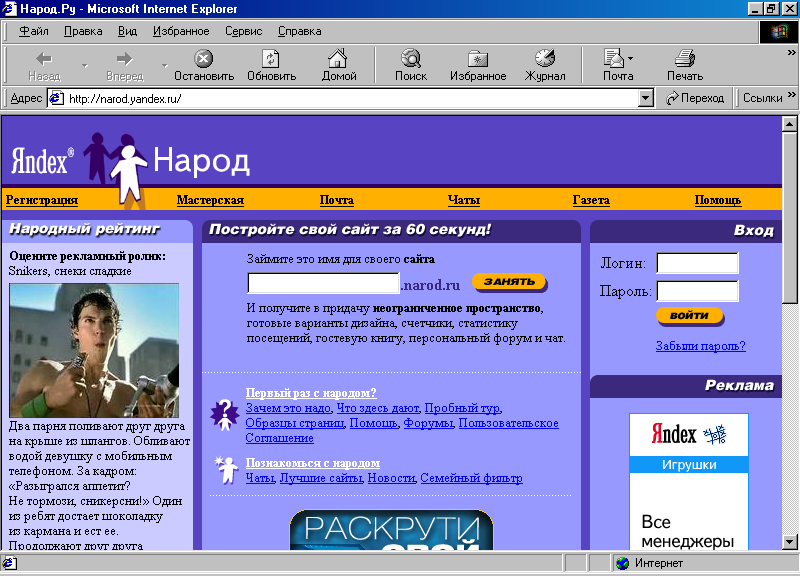800x576 pixels.
Task: Open the Зачем это надо link
Action: [x=288, y=408]
